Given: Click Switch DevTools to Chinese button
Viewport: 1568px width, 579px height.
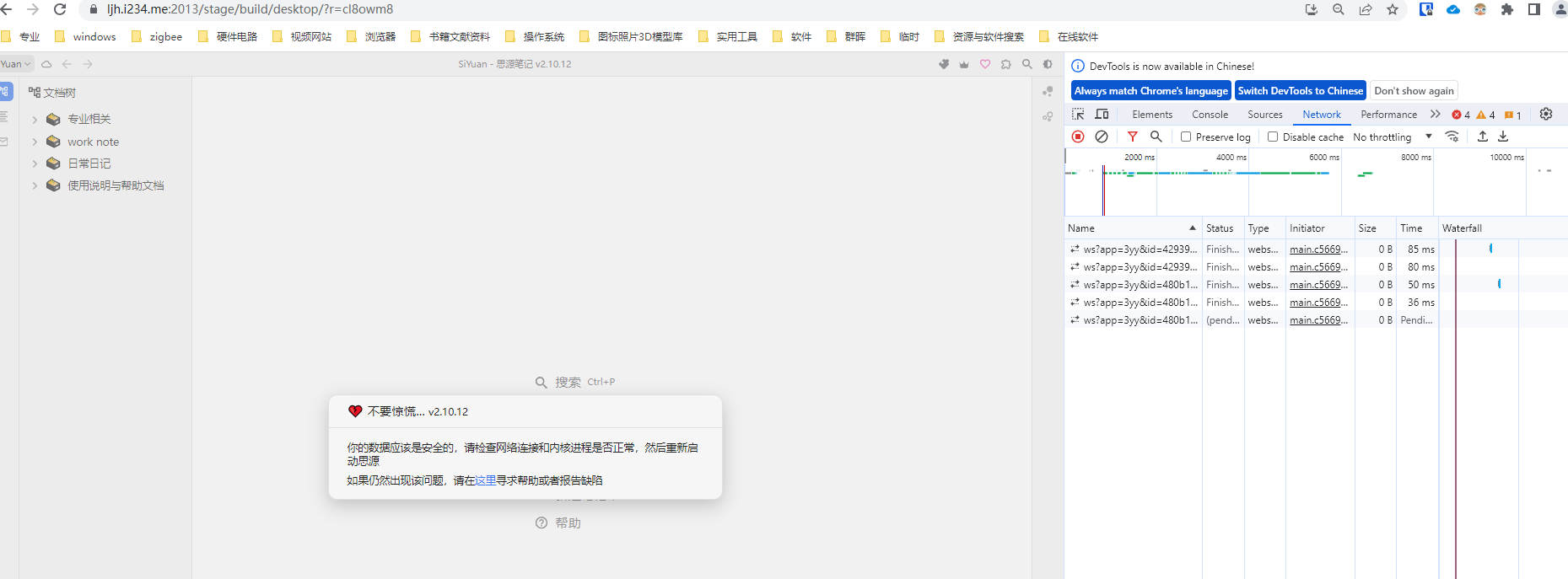Looking at the screenshot, I should 1300,91.
